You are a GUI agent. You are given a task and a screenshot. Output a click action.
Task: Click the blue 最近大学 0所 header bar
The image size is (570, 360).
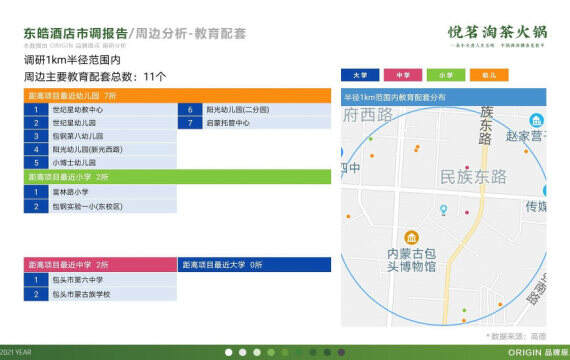pos(254,265)
